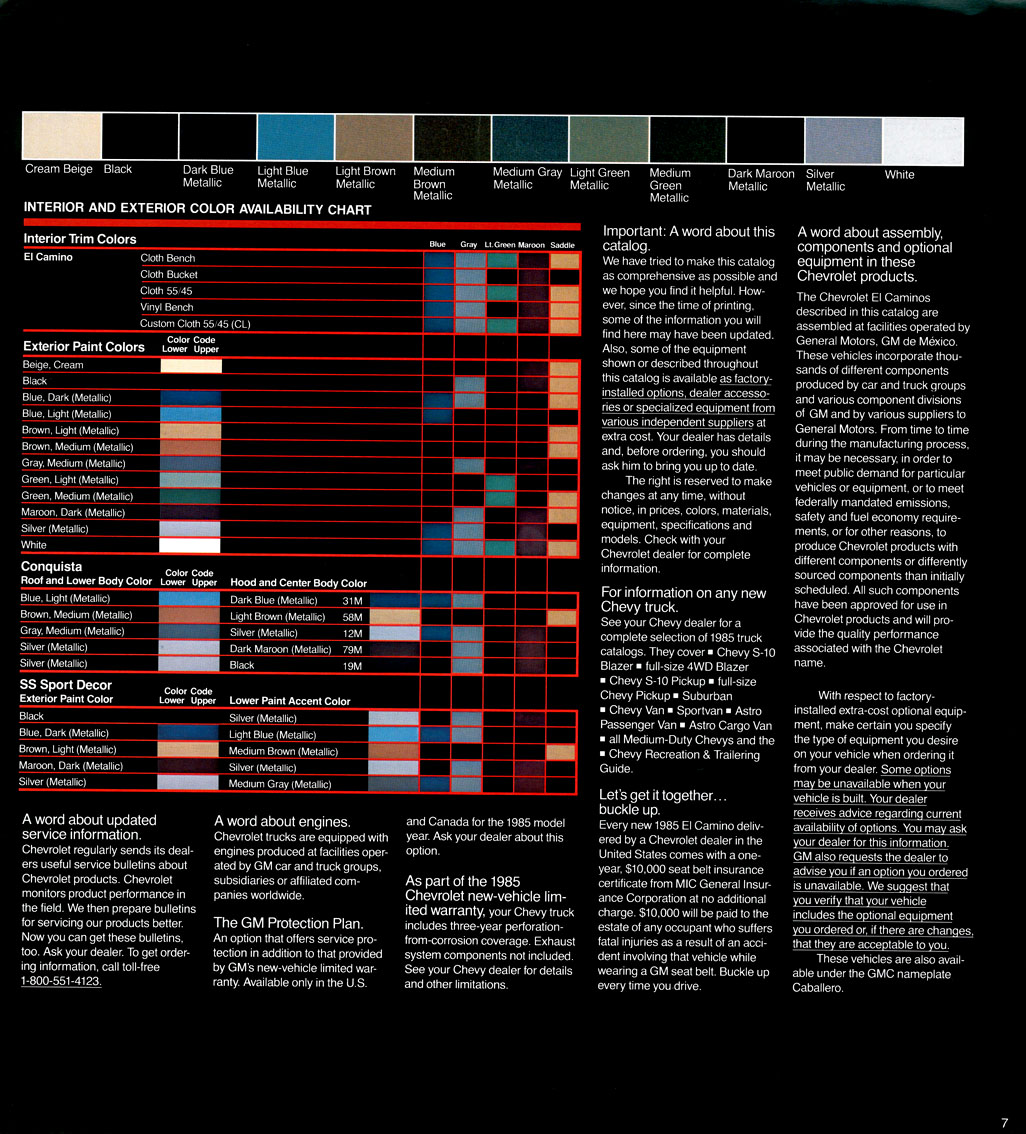Screen dimensions: 1026x1134
Task: Click the 'Blue' column header
Action: pyautogui.click(x=437, y=244)
